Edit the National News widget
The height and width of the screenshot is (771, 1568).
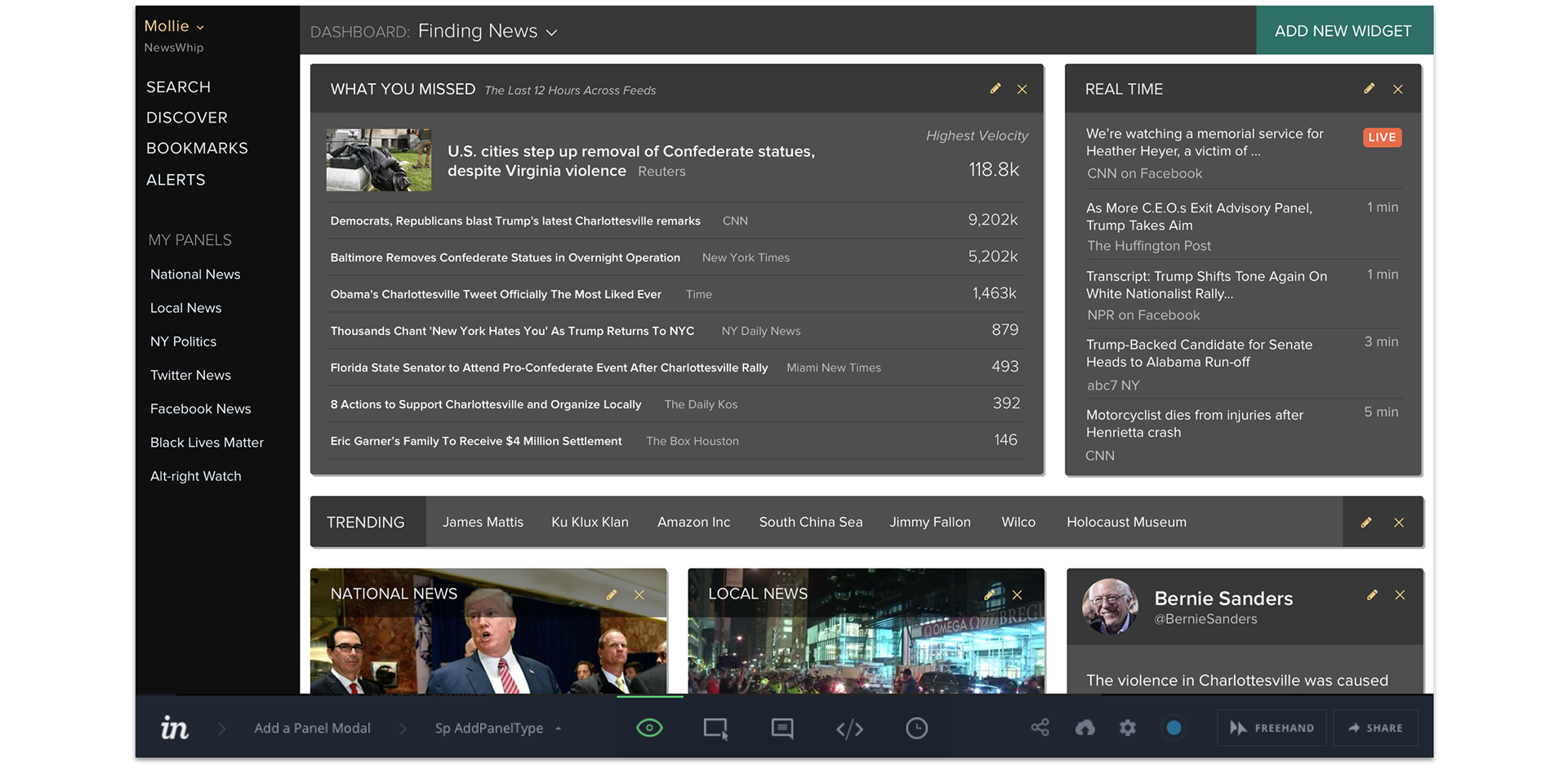coord(611,595)
